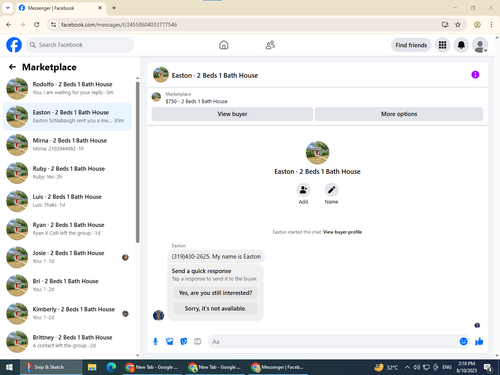This screenshot has height=375, width=500.
Task: Click the Marketplace back arrow
Action: 12,67
